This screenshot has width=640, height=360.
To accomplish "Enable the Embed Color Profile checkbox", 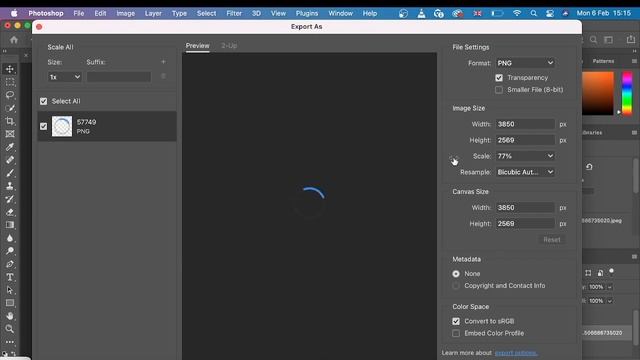I will click(x=456, y=333).
